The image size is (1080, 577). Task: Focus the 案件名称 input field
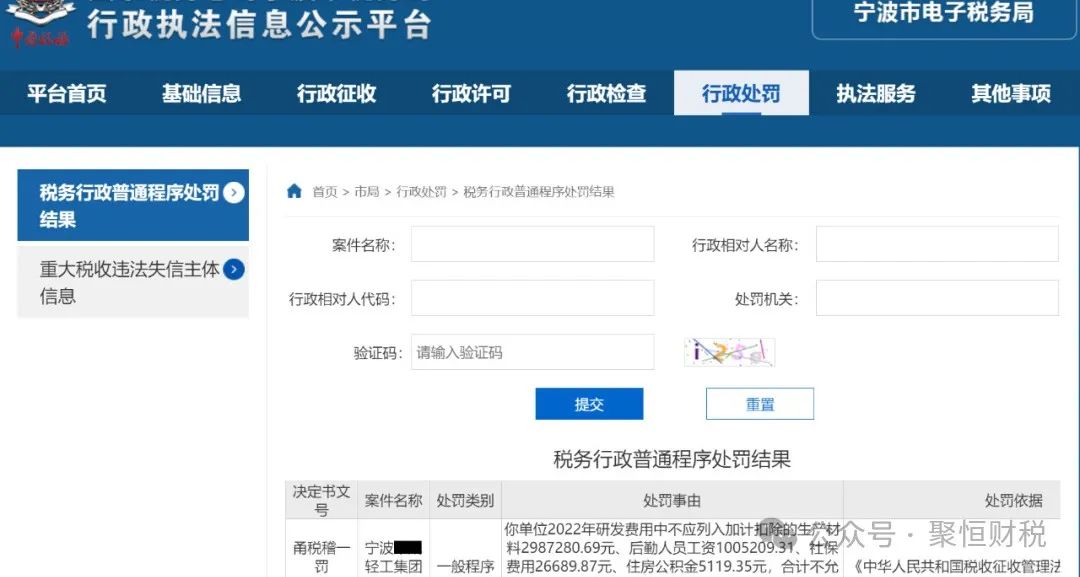[532, 244]
